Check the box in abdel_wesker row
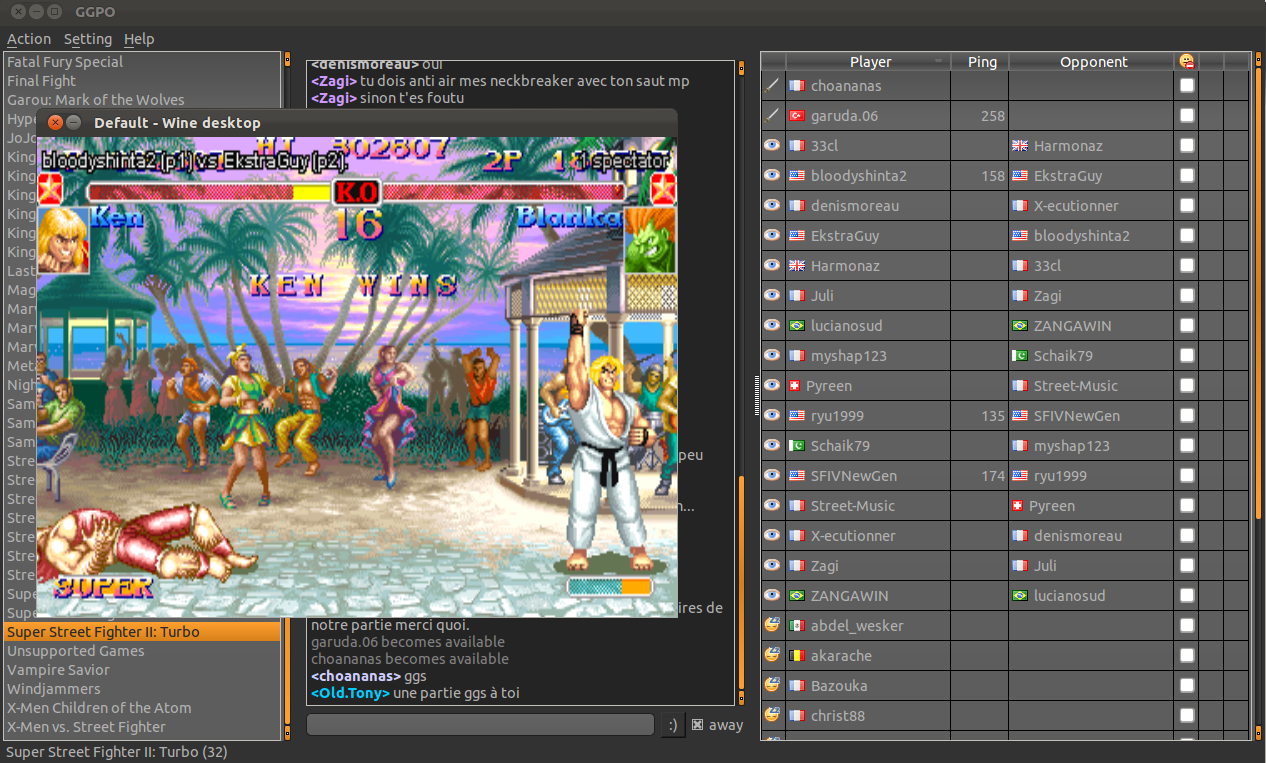Image resolution: width=1266 pixels, height=763 pixels. (1186, 626)
